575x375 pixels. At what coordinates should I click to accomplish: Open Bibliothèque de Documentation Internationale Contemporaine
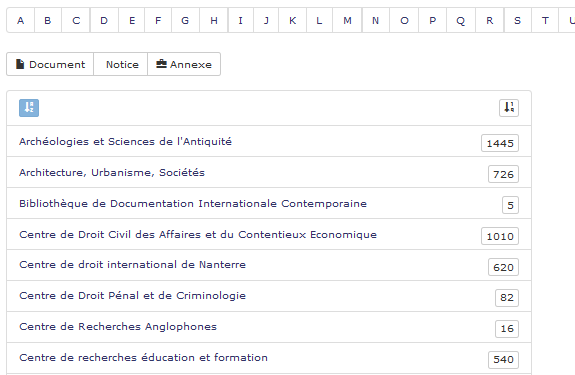(x=193, y=203)
